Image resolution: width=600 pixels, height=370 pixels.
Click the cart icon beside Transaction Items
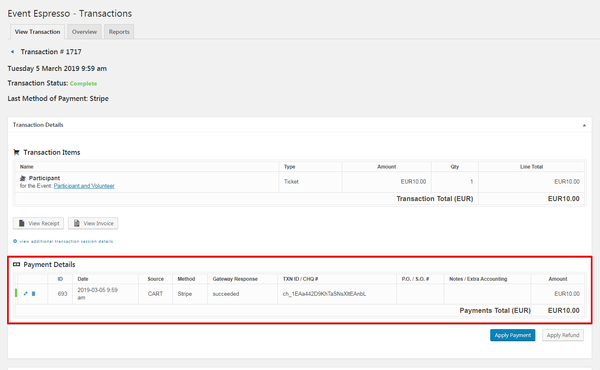[x=16, y=152]
